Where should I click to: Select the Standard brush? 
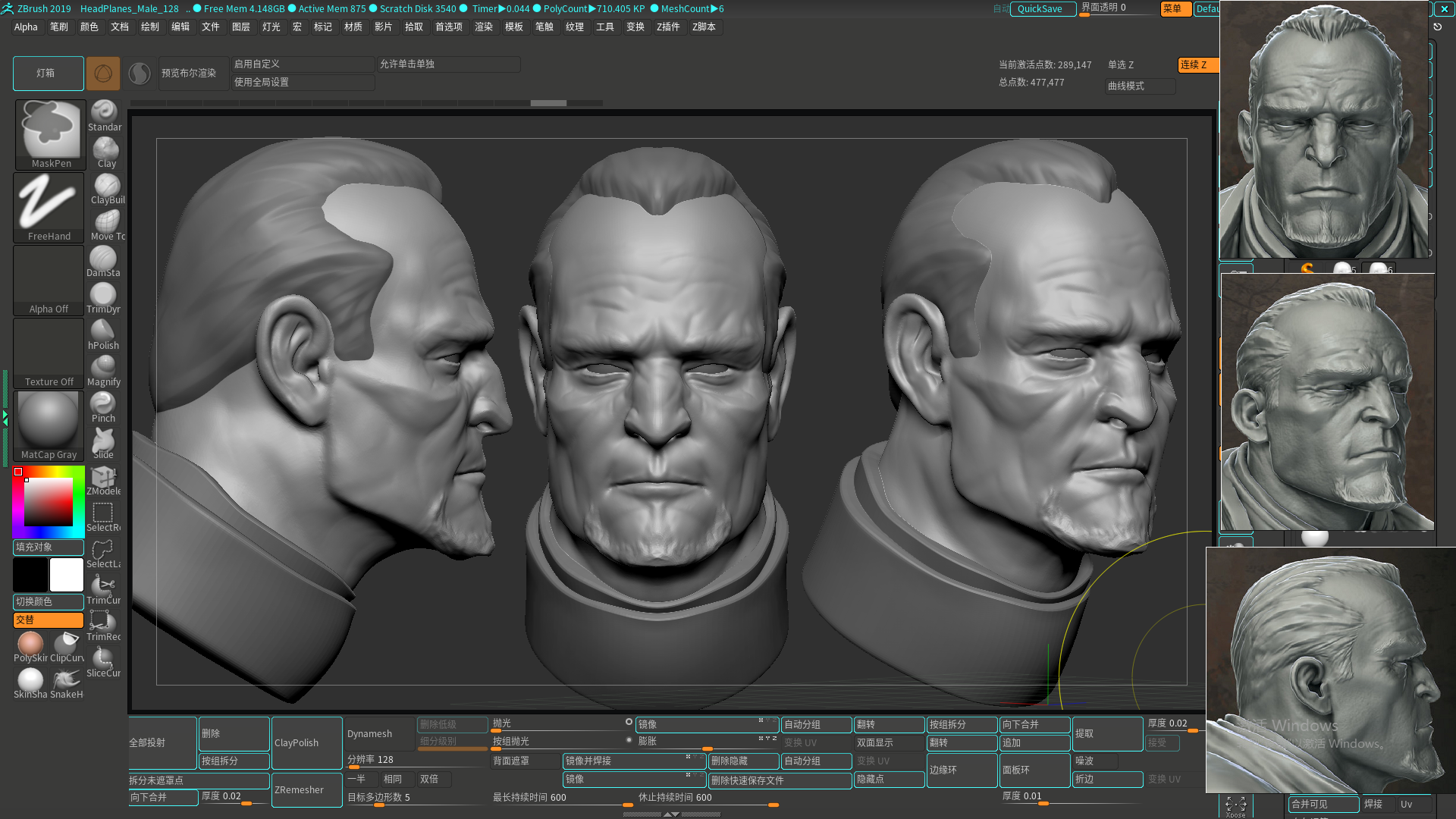tap(104, 117)
